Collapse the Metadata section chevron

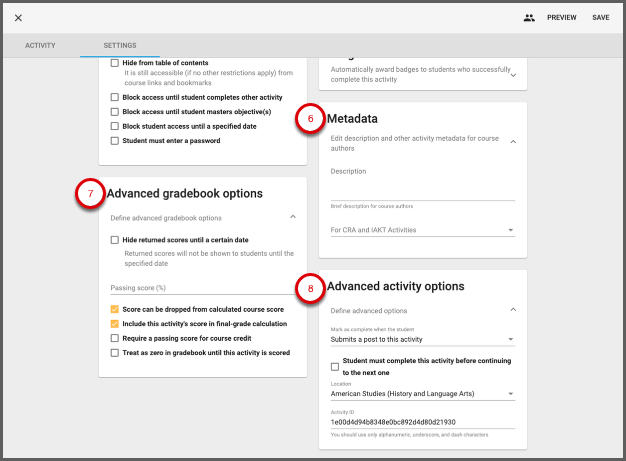pyautogui.click(x=513, y=142)
